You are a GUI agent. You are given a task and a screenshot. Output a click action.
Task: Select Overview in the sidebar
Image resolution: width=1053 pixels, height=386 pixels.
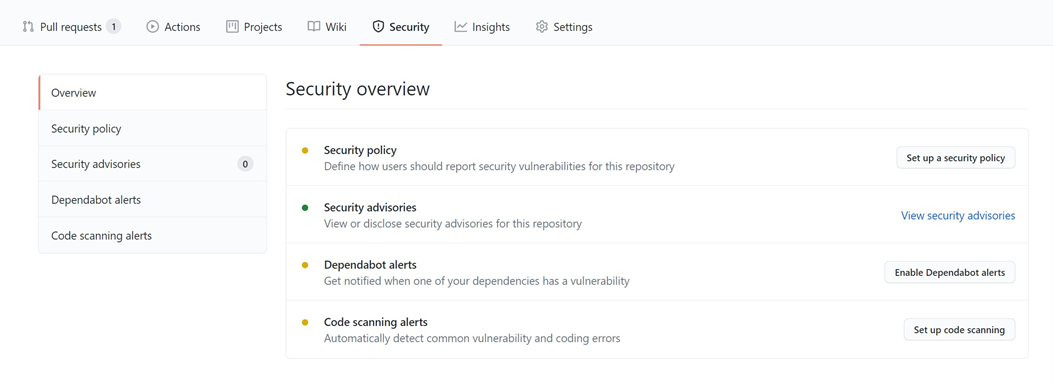tap(152, 93)
